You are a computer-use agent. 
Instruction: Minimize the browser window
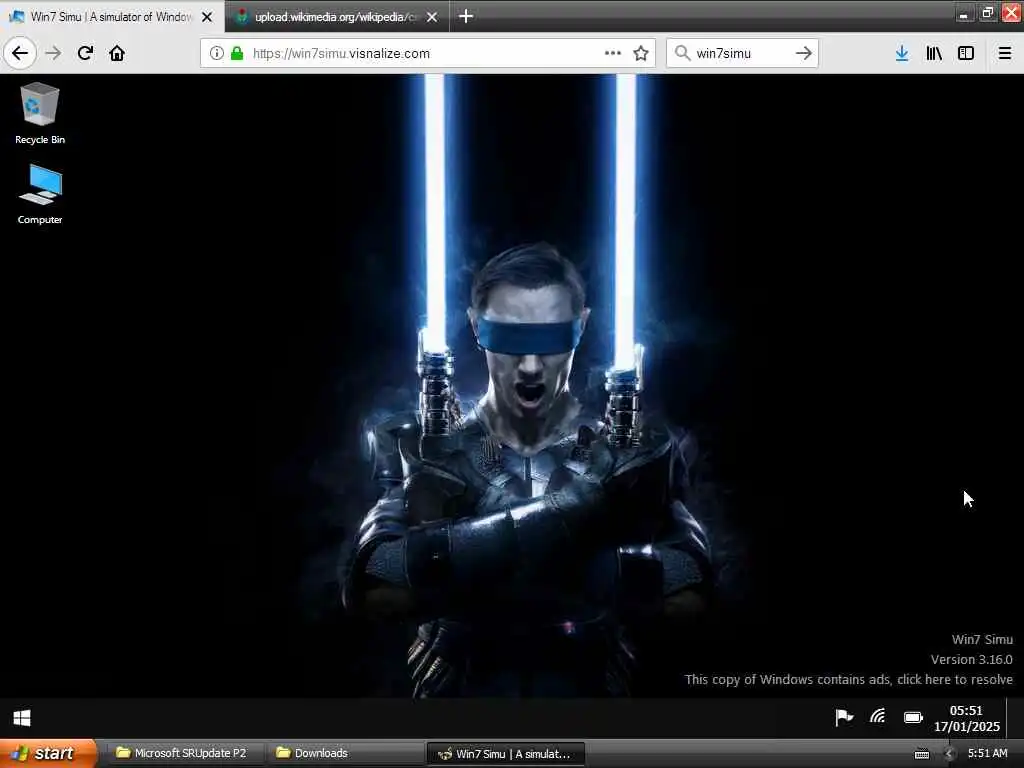[964, 12]
